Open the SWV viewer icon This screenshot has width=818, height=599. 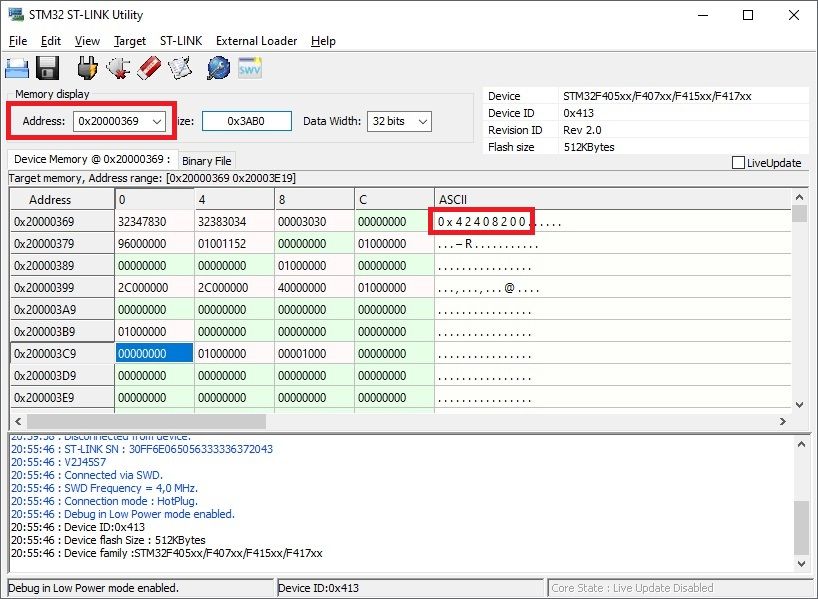point(249,68)
